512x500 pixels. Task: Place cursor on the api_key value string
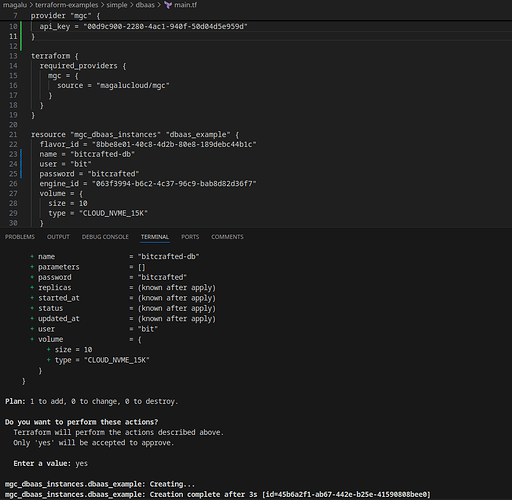[165, 26]
